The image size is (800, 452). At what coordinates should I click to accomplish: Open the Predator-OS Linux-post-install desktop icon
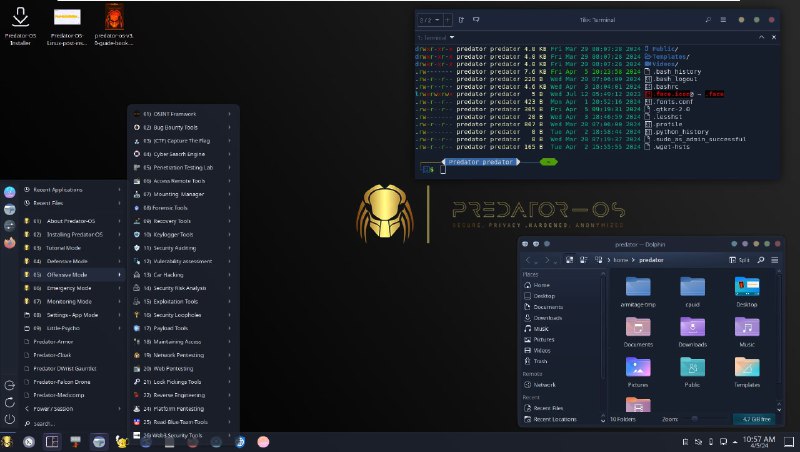click(x=67, y=25)
